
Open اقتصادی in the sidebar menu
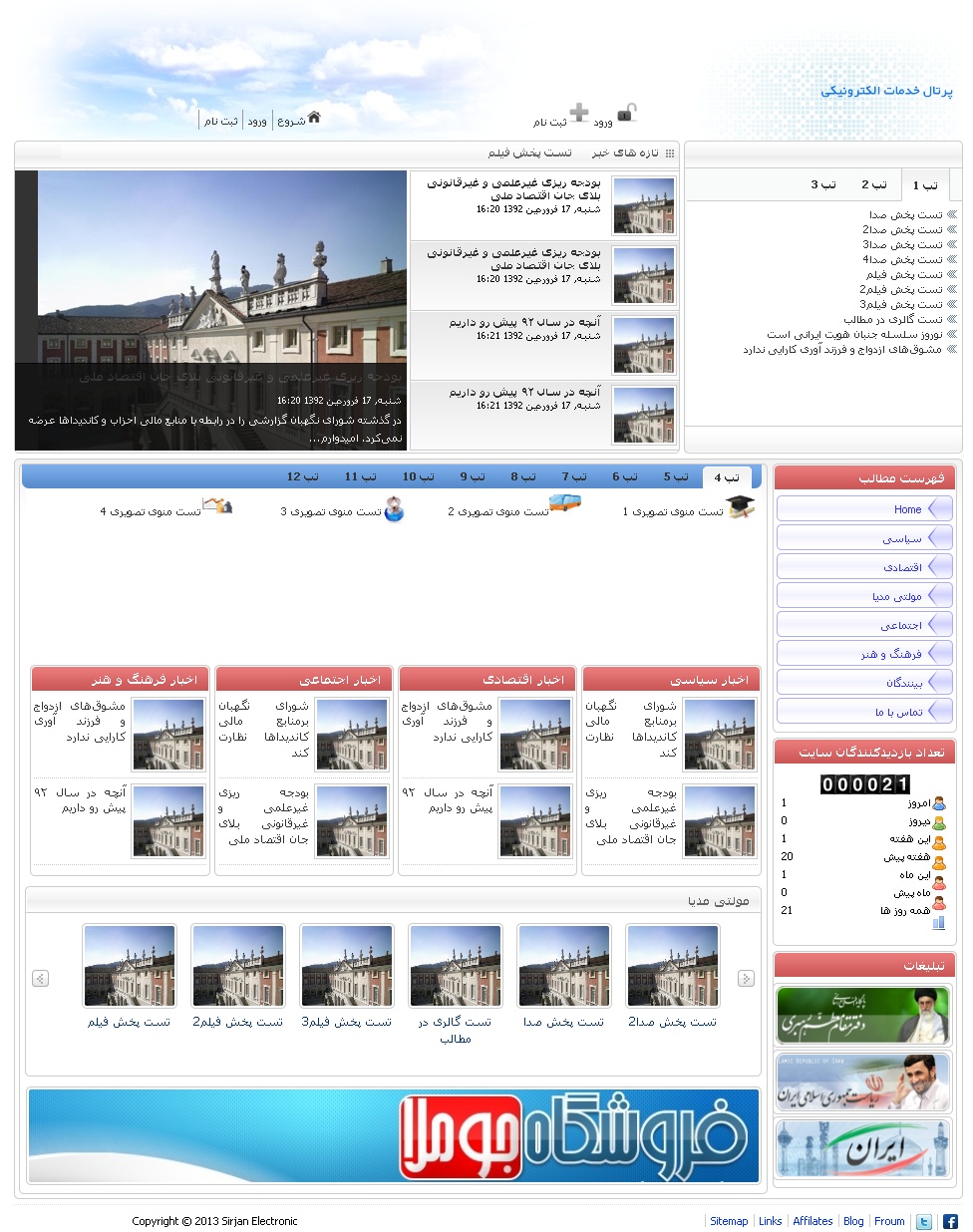coord(863,566)
